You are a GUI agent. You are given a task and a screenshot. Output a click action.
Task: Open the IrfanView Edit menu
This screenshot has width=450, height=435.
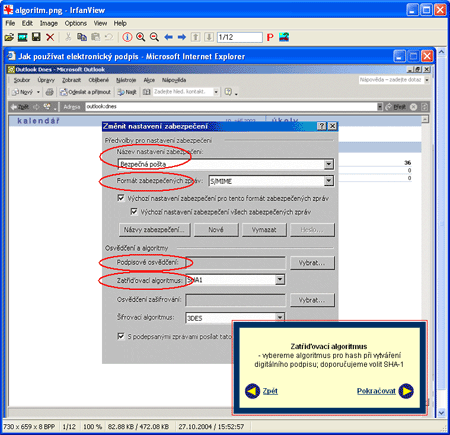click(27, 23)
